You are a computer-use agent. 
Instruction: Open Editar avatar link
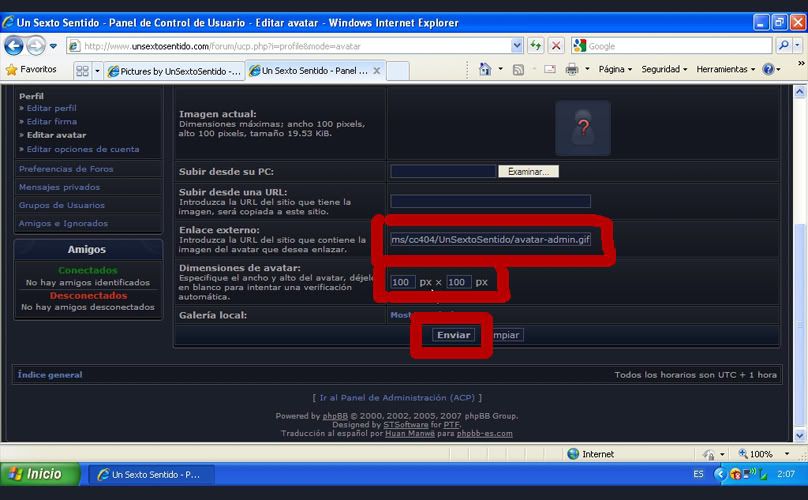[x=56, y=135]
